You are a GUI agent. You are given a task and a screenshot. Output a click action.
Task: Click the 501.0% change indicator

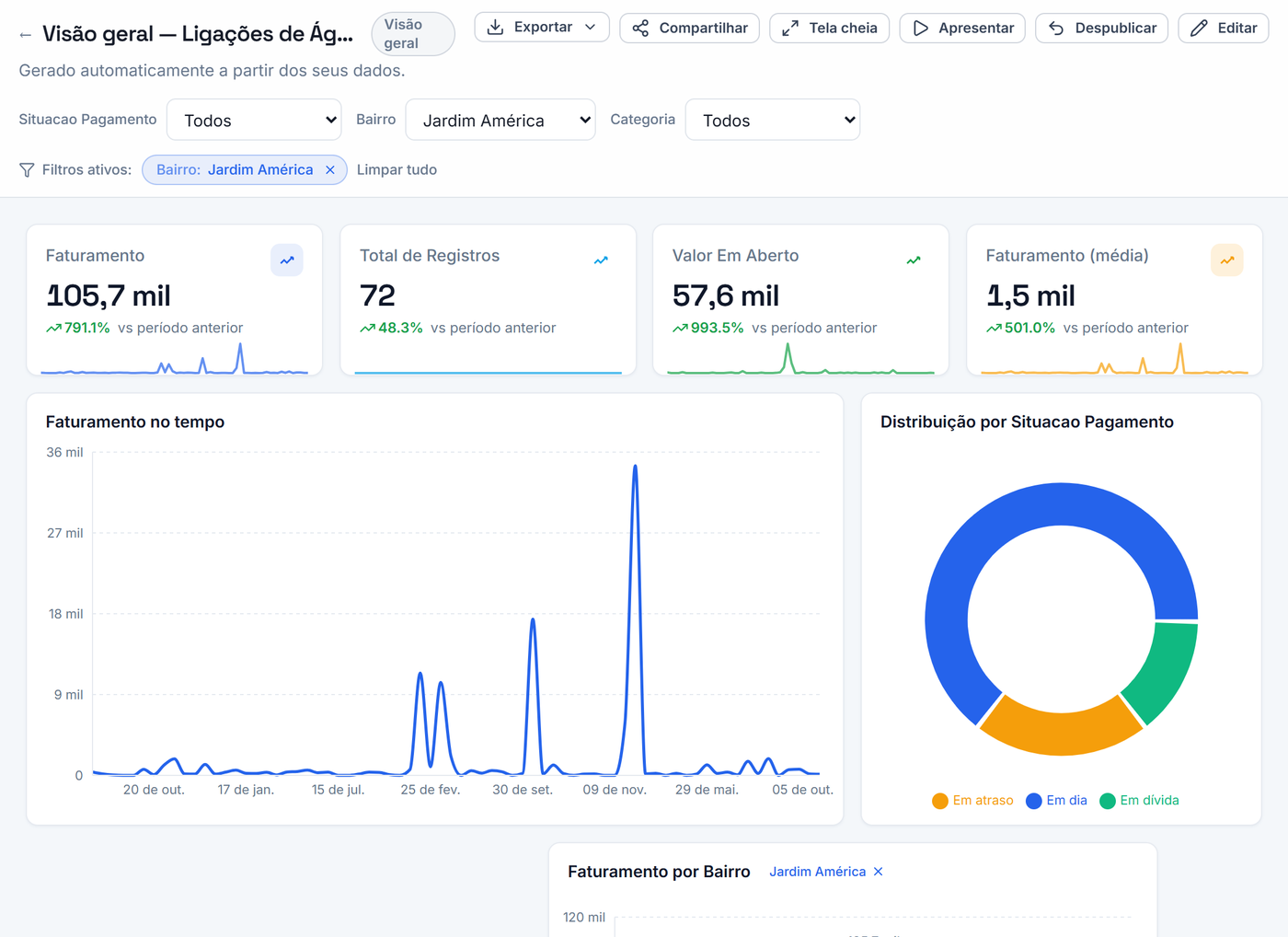1021,328
